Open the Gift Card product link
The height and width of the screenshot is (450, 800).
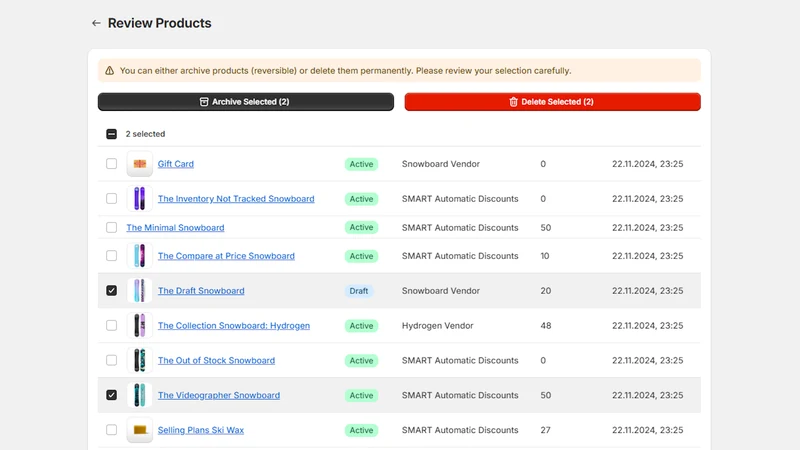[x=176, y=164]
